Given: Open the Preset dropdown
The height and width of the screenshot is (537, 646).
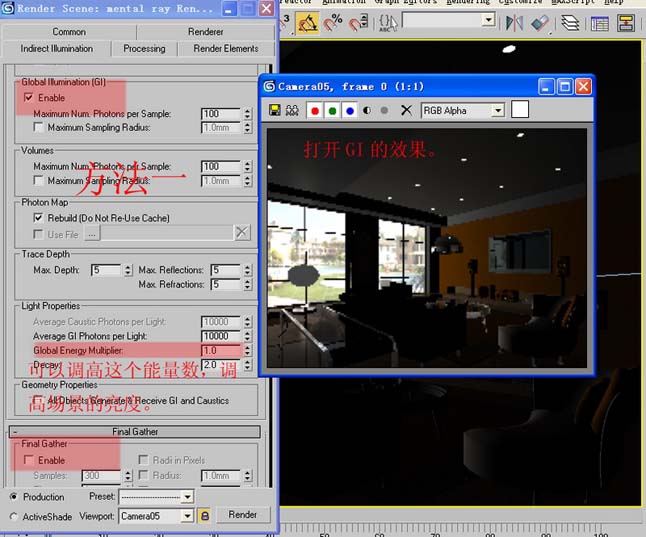Looking at the screenshot, I should (187, 497).
